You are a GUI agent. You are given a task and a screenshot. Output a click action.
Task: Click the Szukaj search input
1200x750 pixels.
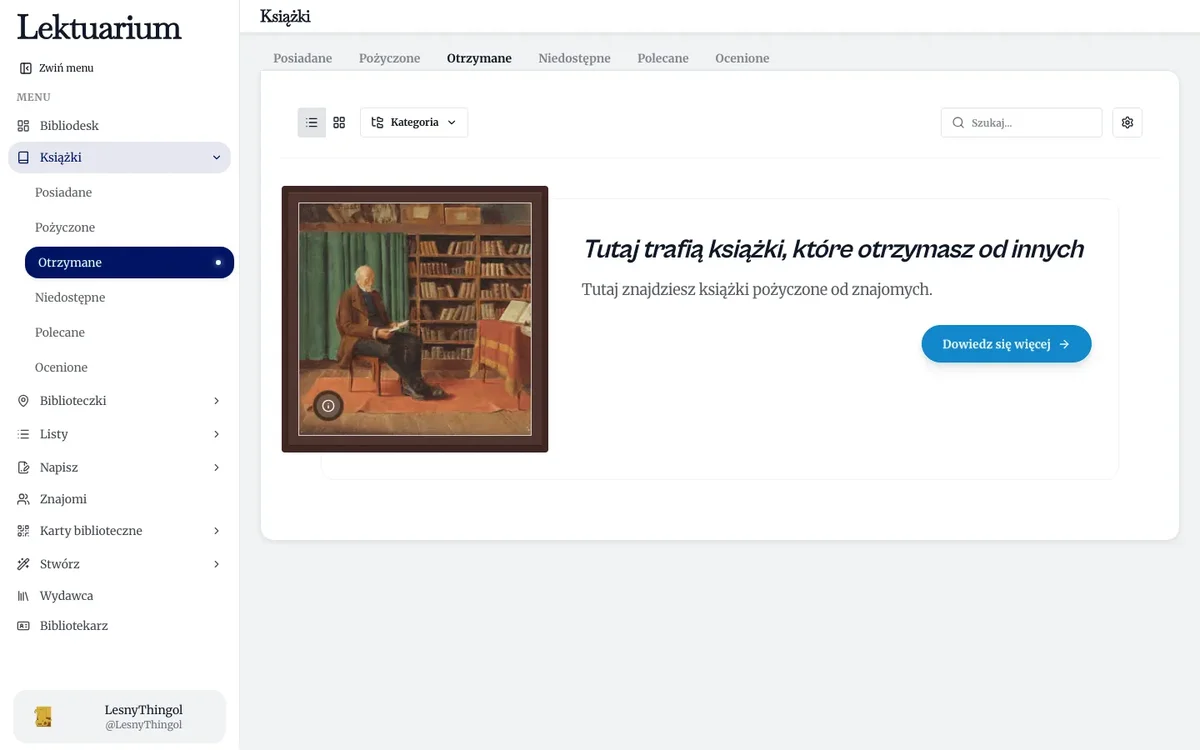(x=1021, y=122)
